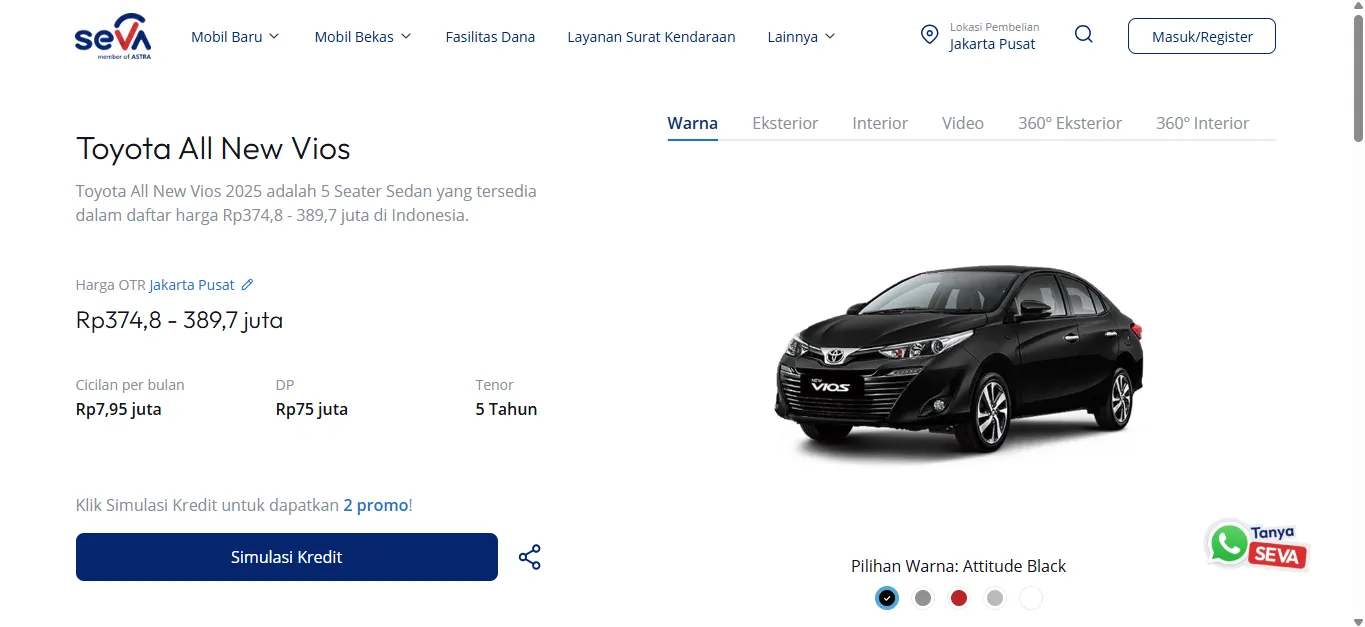
Task: Expand the Mobil Bekas dropdown
Action: [362, 36]
